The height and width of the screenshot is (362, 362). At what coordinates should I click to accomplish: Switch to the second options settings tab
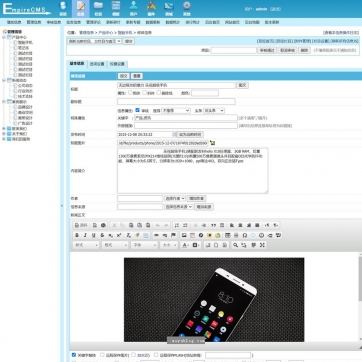[x=97, y=64]
